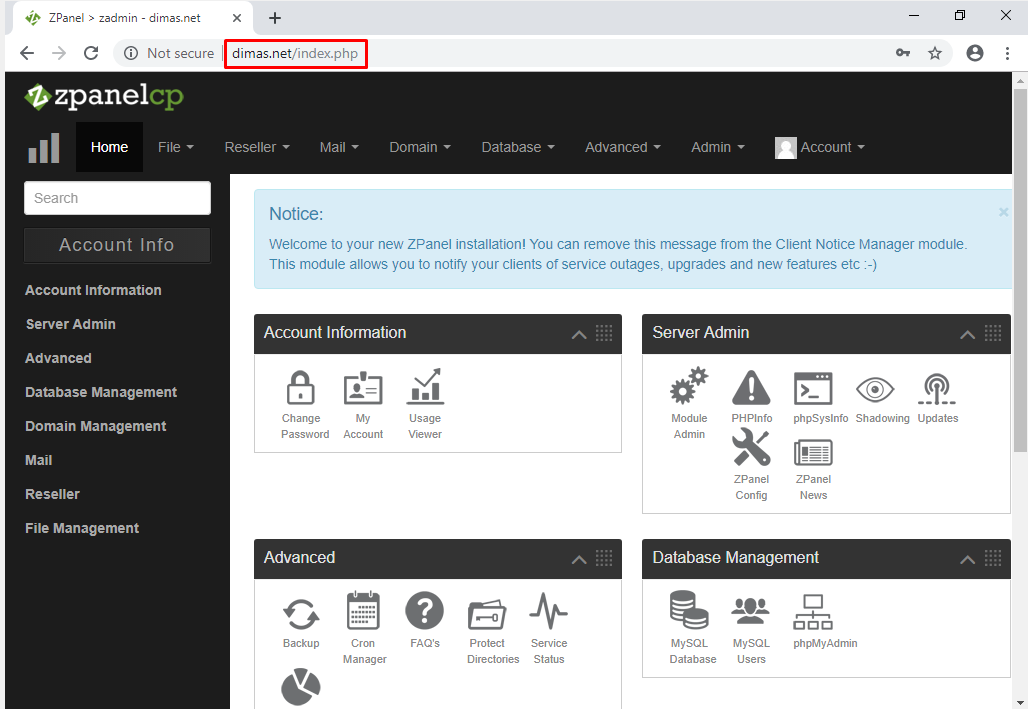Click the sidebar Search field
The image size is (1028, 709).
coord(117,198)
